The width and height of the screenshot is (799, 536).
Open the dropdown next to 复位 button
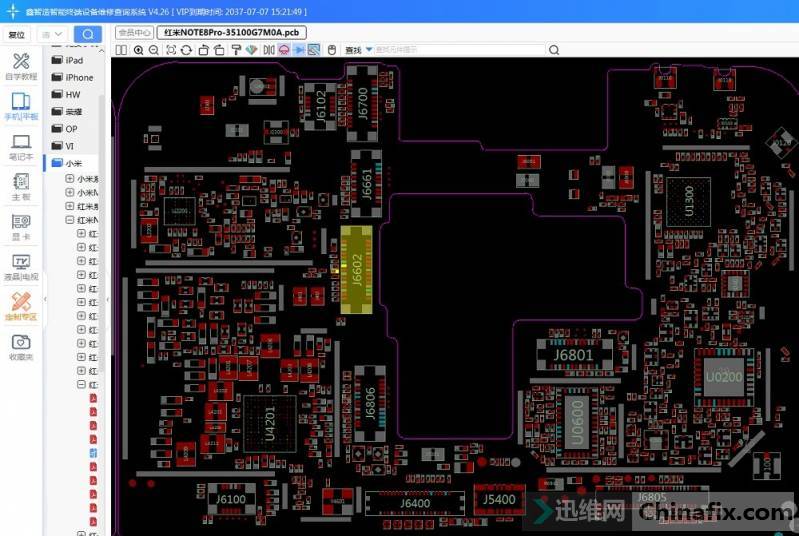[52, 34]
